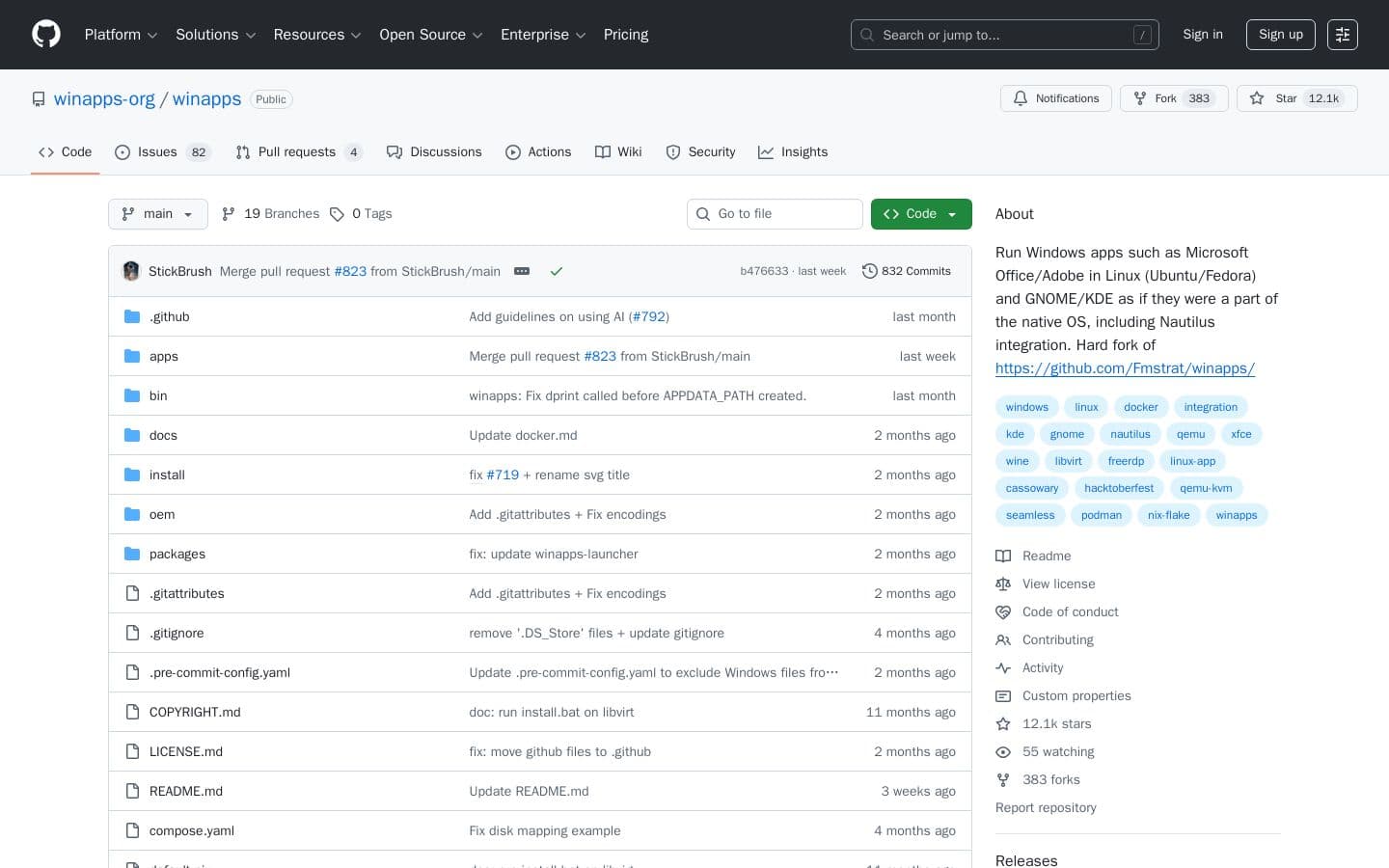Open the Fmstrat winapps link
This screenshot has height=868, width=1389.
click(1125, 368)
